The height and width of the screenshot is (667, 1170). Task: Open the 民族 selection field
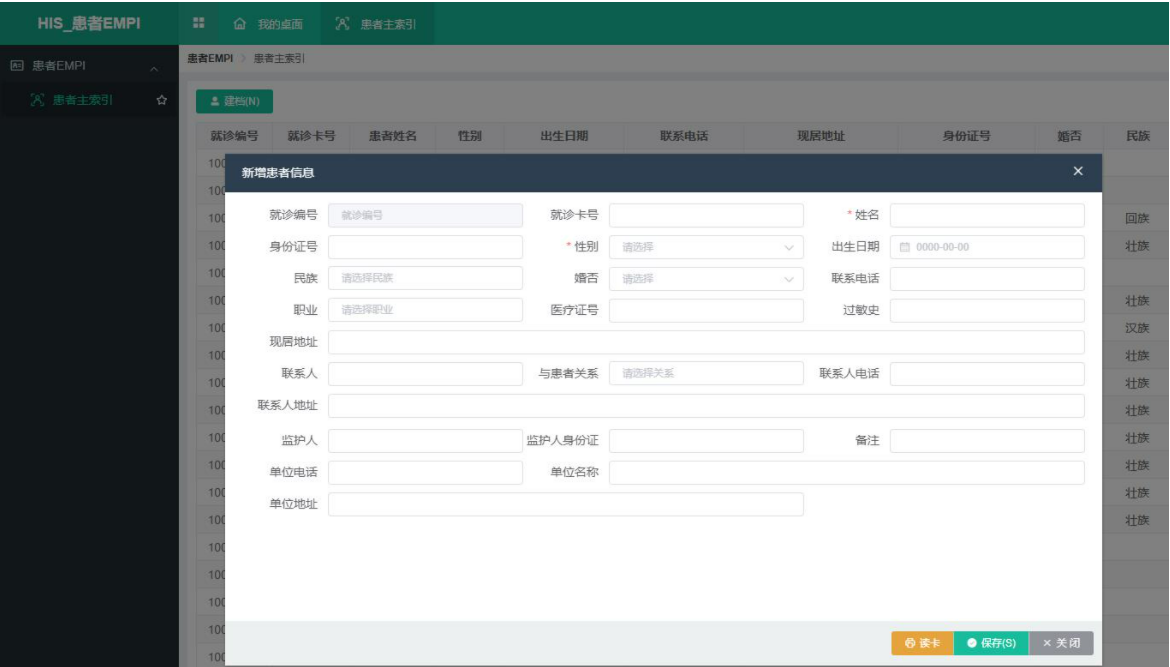click(x=425, y=278)
